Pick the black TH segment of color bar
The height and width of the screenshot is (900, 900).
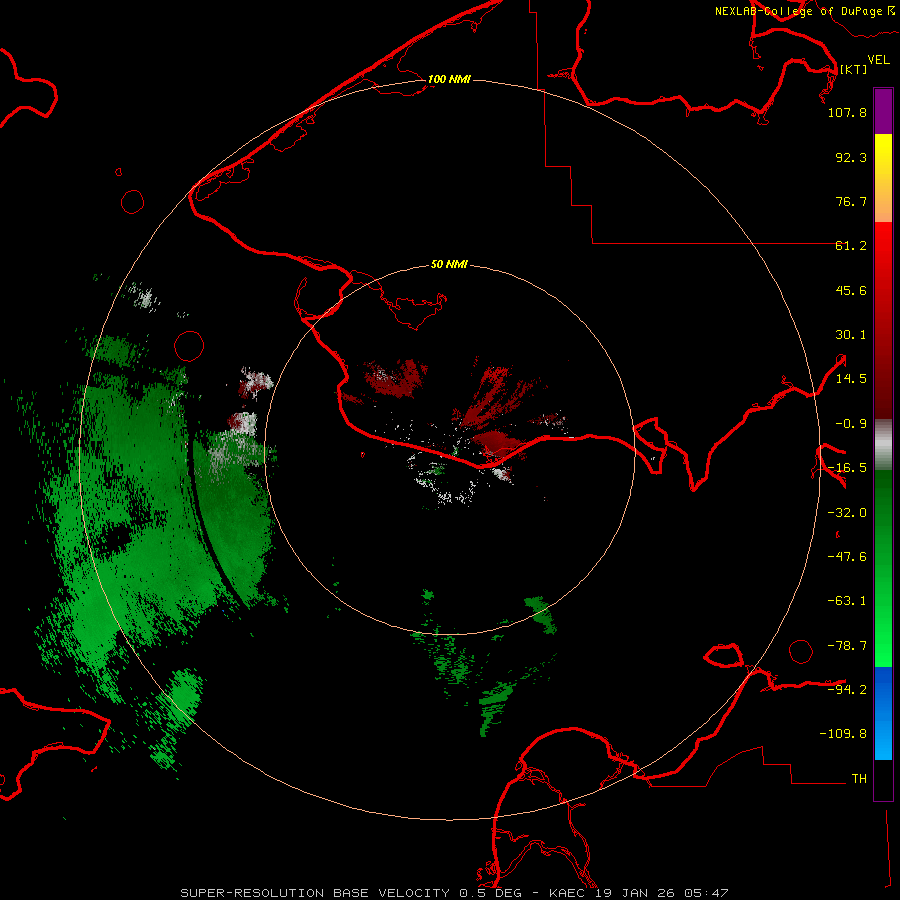(883, 779)
